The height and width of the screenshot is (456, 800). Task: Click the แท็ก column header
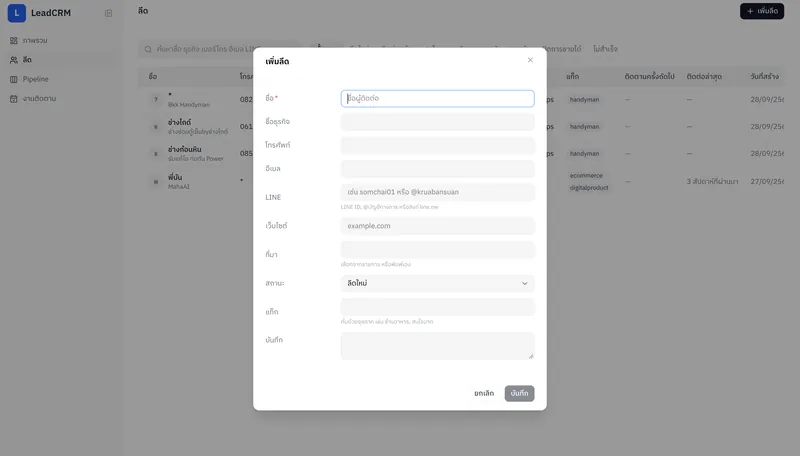pyautogui.click(x=572, y=77)
